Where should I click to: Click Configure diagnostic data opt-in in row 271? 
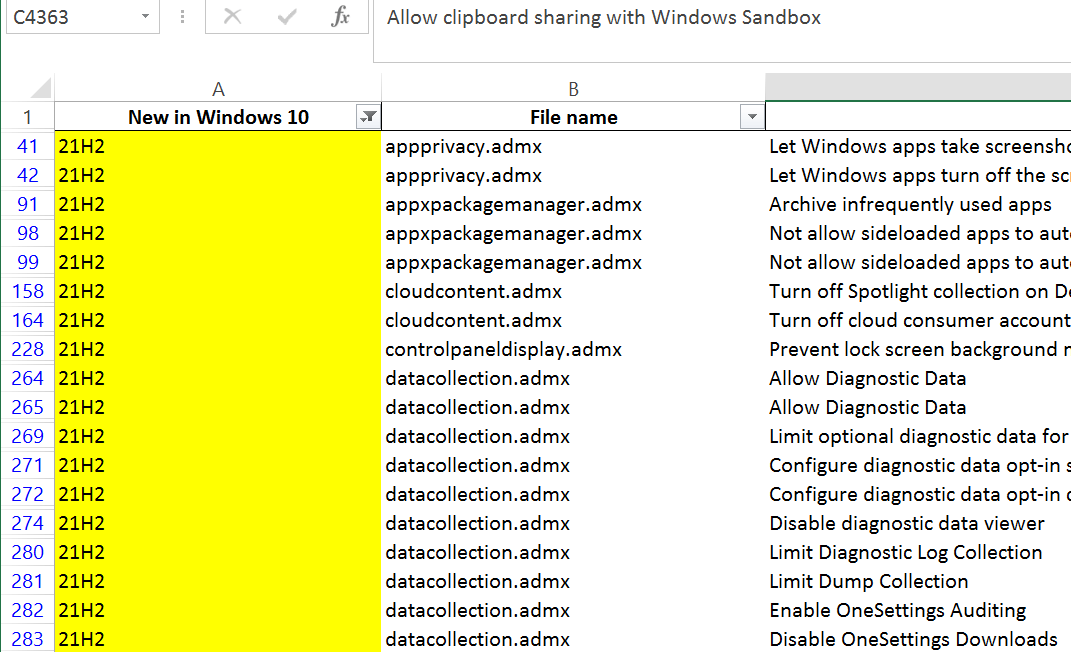click(x=918, y=465)
